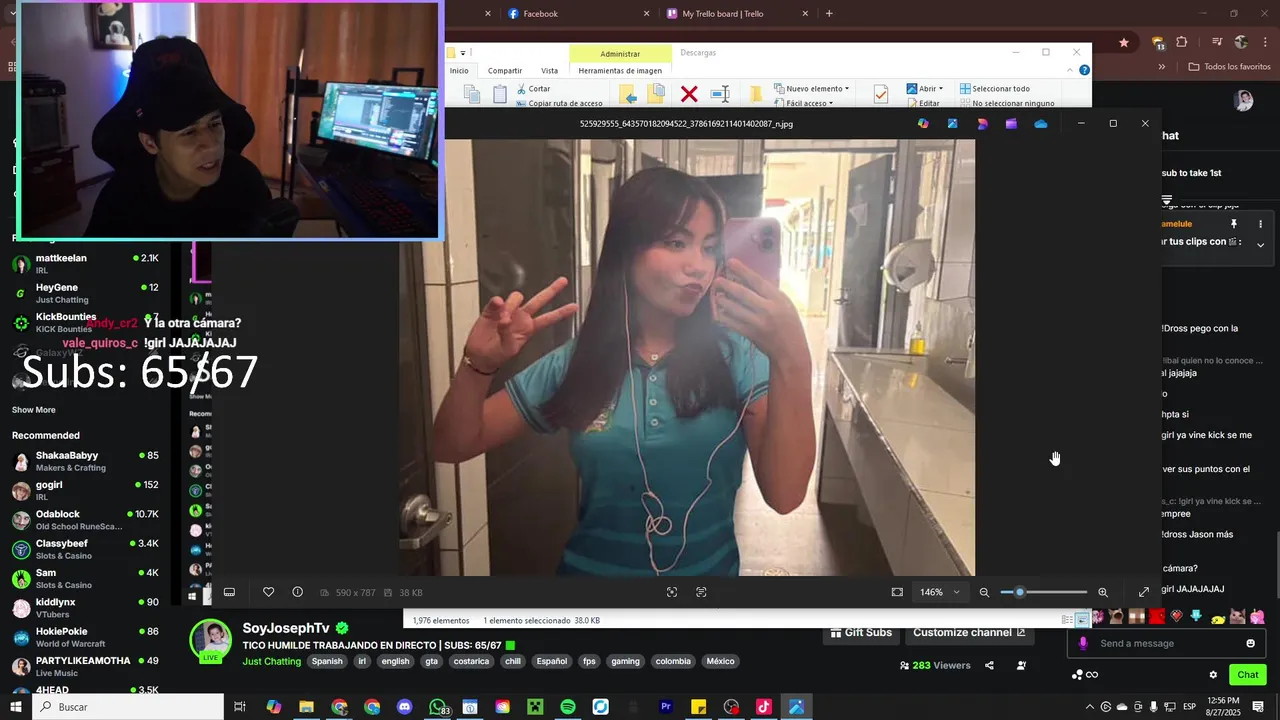Click the taskbar Buscar search box
Screen dimensions: 1280x720
tap(127, 707)
